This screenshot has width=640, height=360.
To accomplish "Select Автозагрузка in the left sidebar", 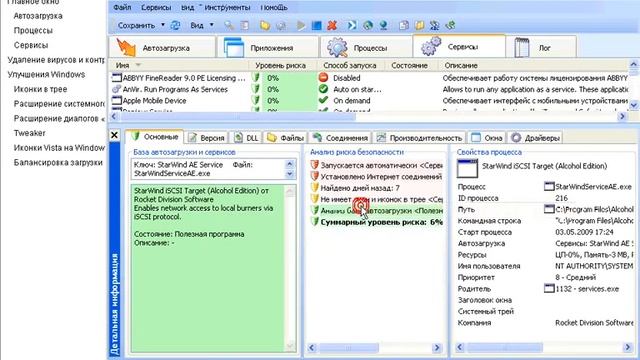I will pyautogui.click(x=38, y=16).
